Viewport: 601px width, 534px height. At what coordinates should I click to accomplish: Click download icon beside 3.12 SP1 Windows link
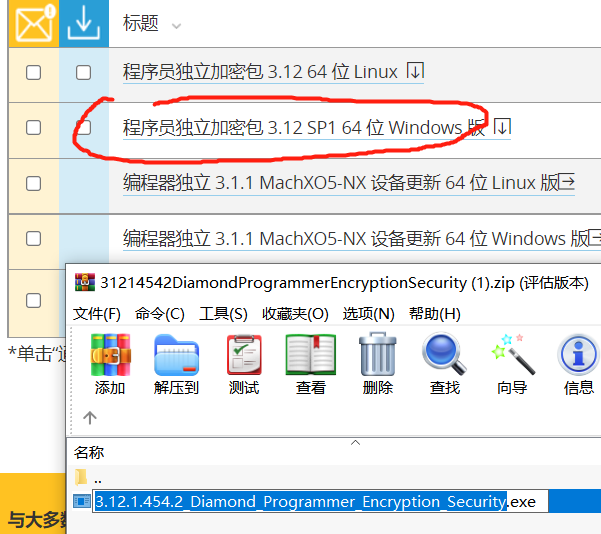pyautogui.click(x=502, y=127)
